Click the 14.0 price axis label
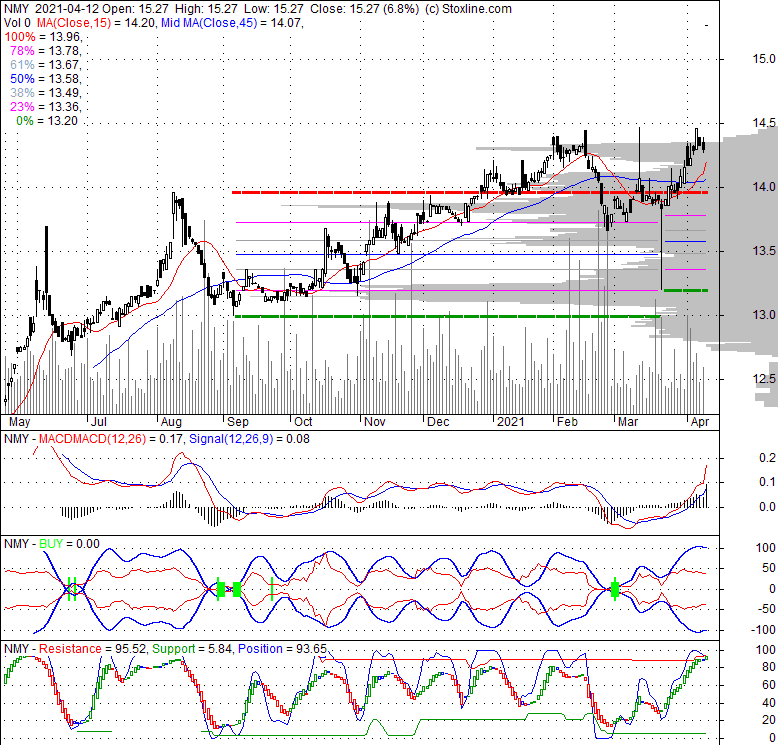 [x=764, y=187]
